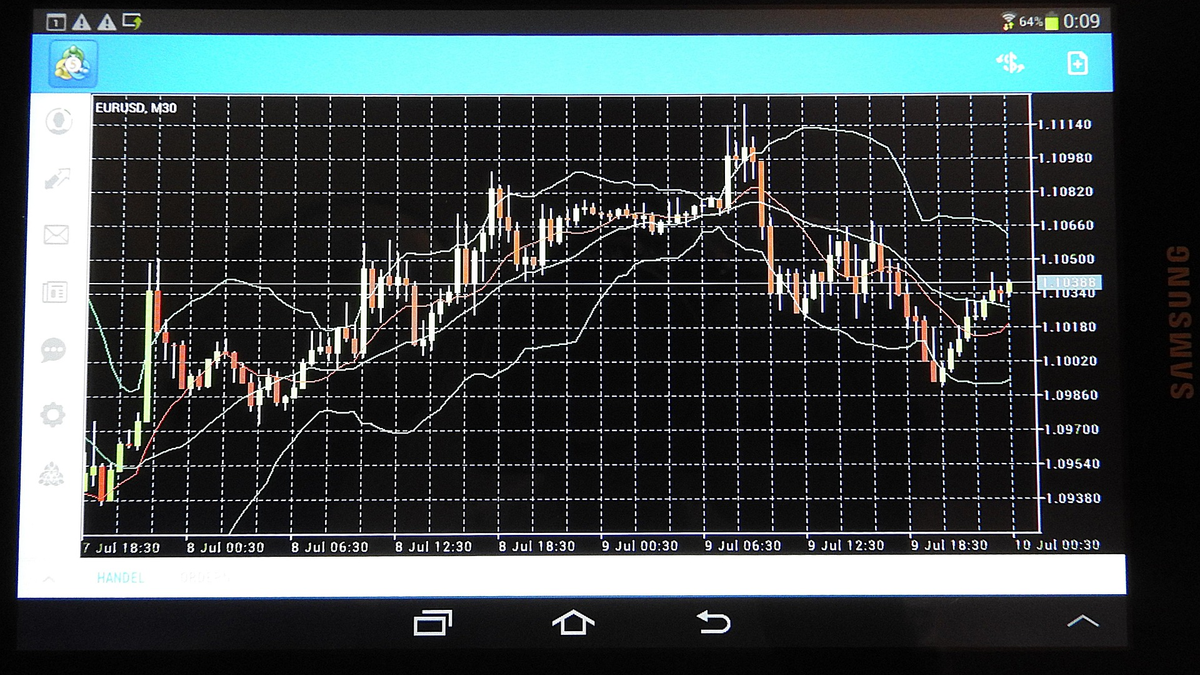Image resolution: width=1200 pixels, height=675 pixels.
Task: Open News via the newspaper sidebar icon
Action: [x=55, y=293]
